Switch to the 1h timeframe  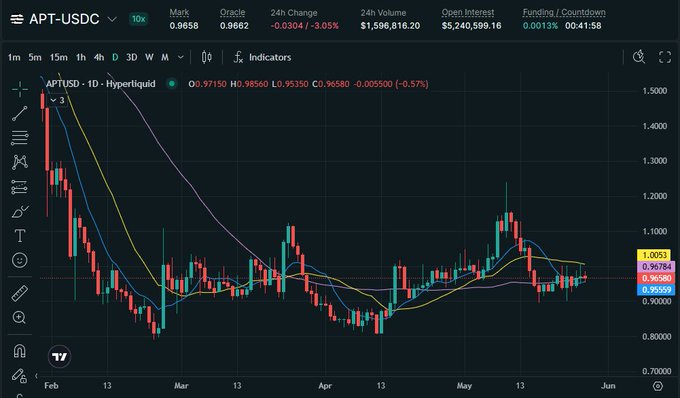pos(81,57)
